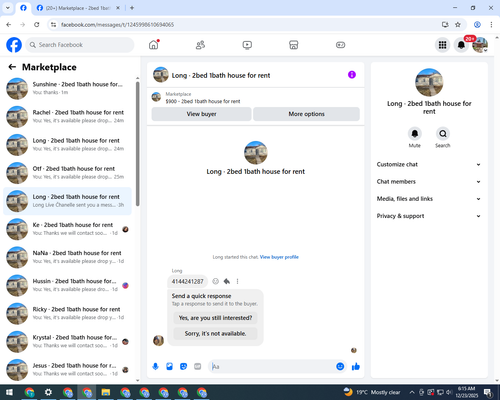The image size is (500, 400).
Task: Go to the Home feed icon
Action: click(x=154, y=45)
